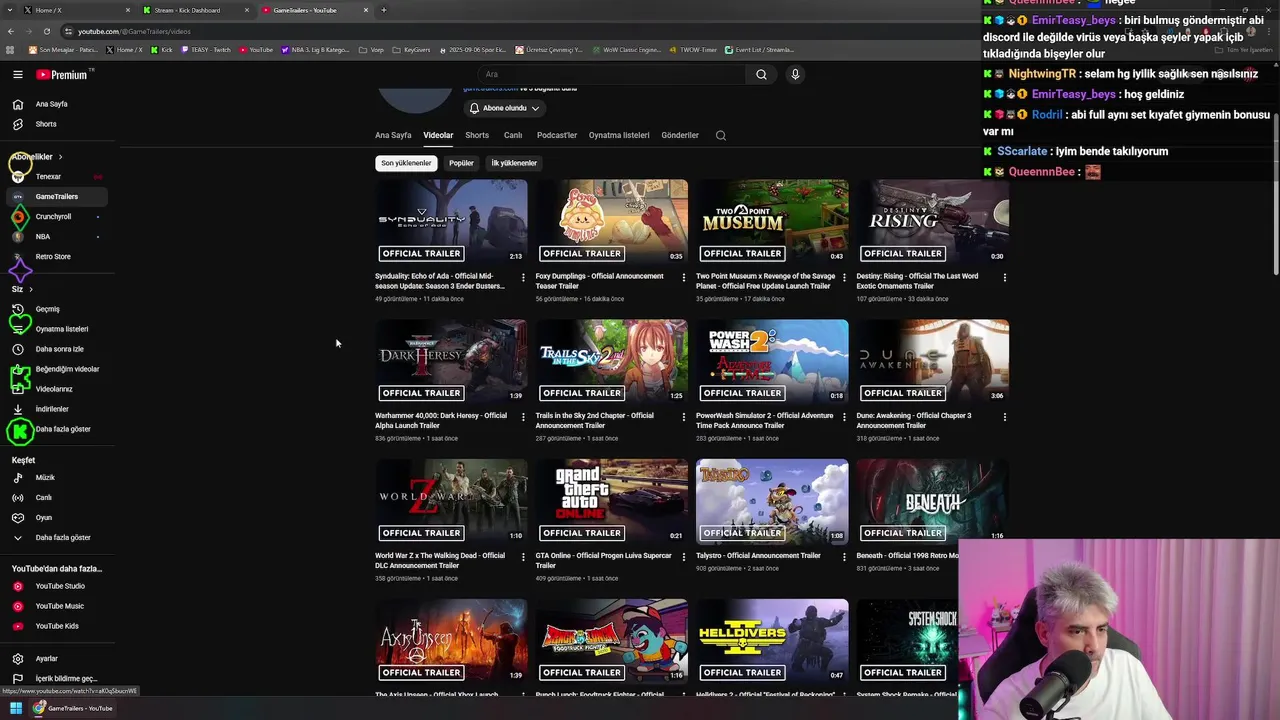The width and height of the screenshot is (1280, 720).
Task: Open Windows Start menu
Action: pyautogui.click(x=16, y=708)
